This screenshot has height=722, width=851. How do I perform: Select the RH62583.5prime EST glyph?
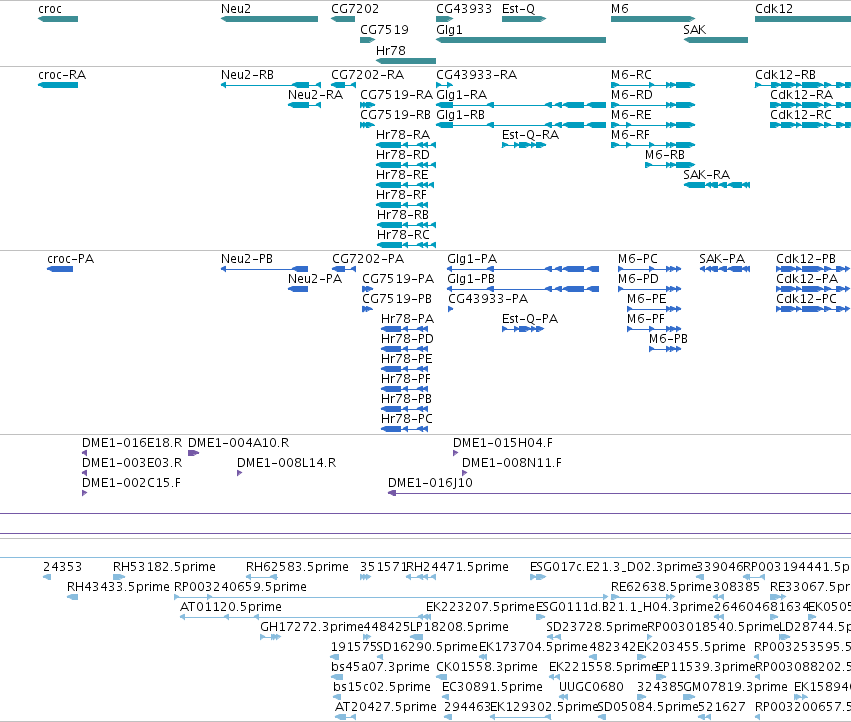(x=262, y=577)
